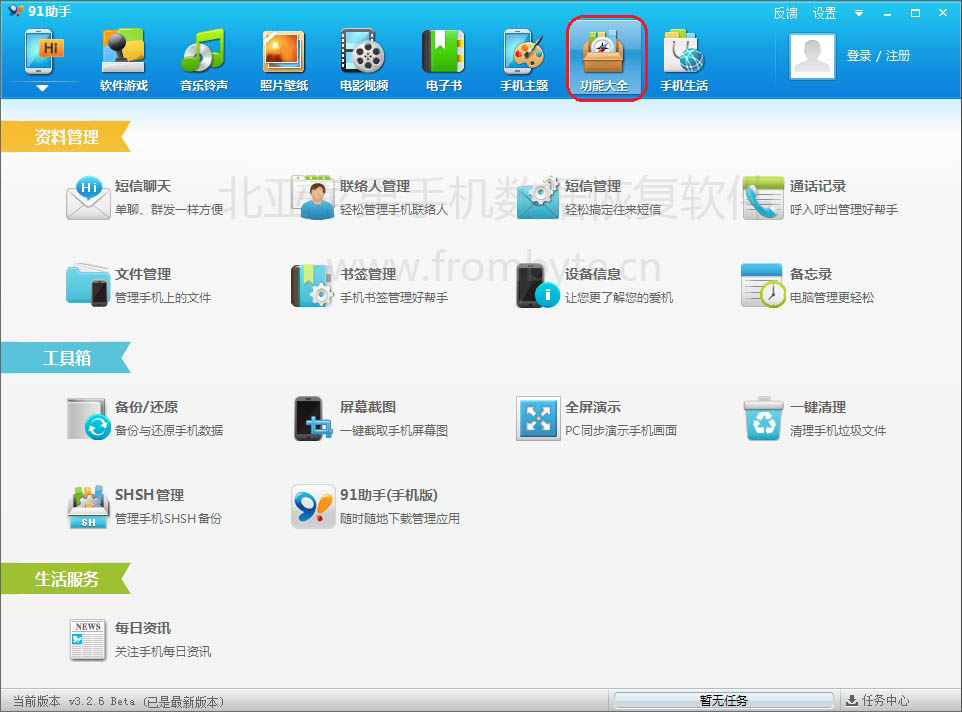Click the 短信管理 title text
Viewport: 962px width, 712px height.
[x=593, y=186]
